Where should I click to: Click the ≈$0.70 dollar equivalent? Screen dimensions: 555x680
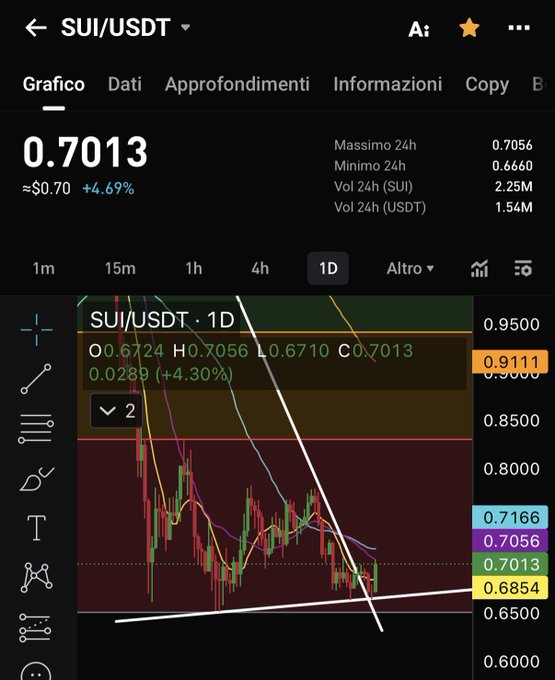coord(46,188)
